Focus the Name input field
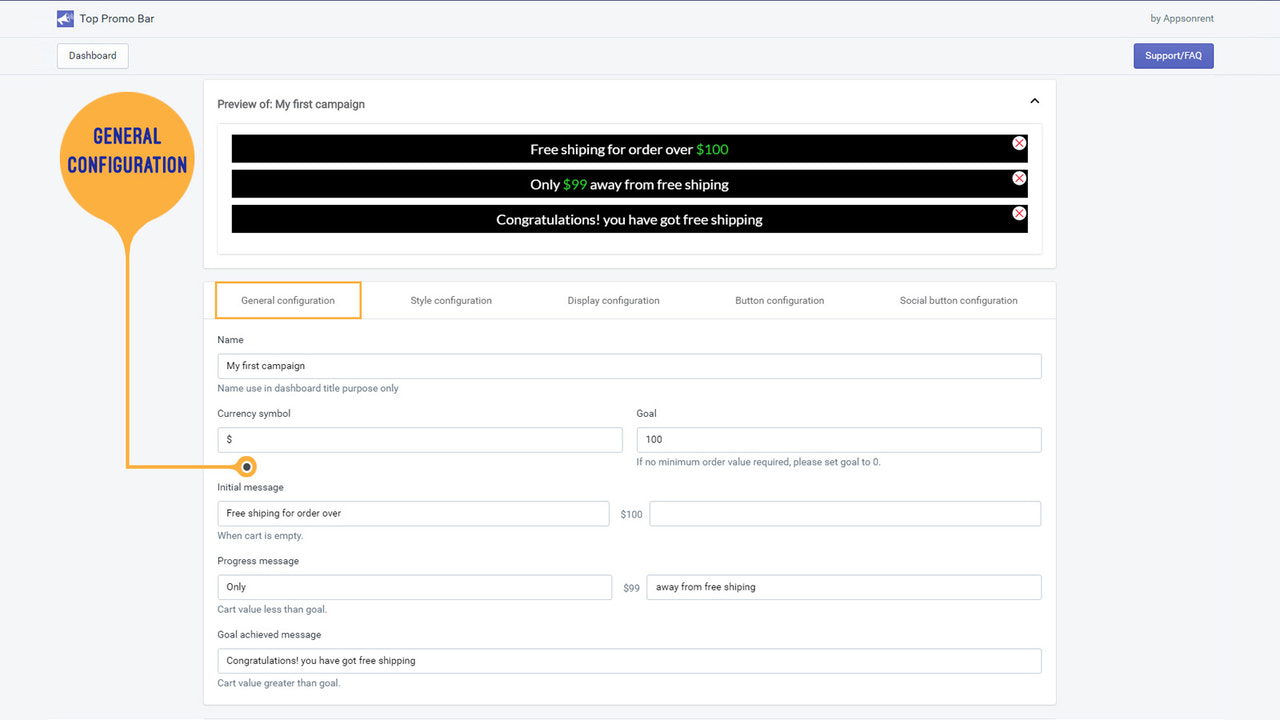The width and height of the screenshot is (1280, 720). pyautogui.click(x=629, y=366)
